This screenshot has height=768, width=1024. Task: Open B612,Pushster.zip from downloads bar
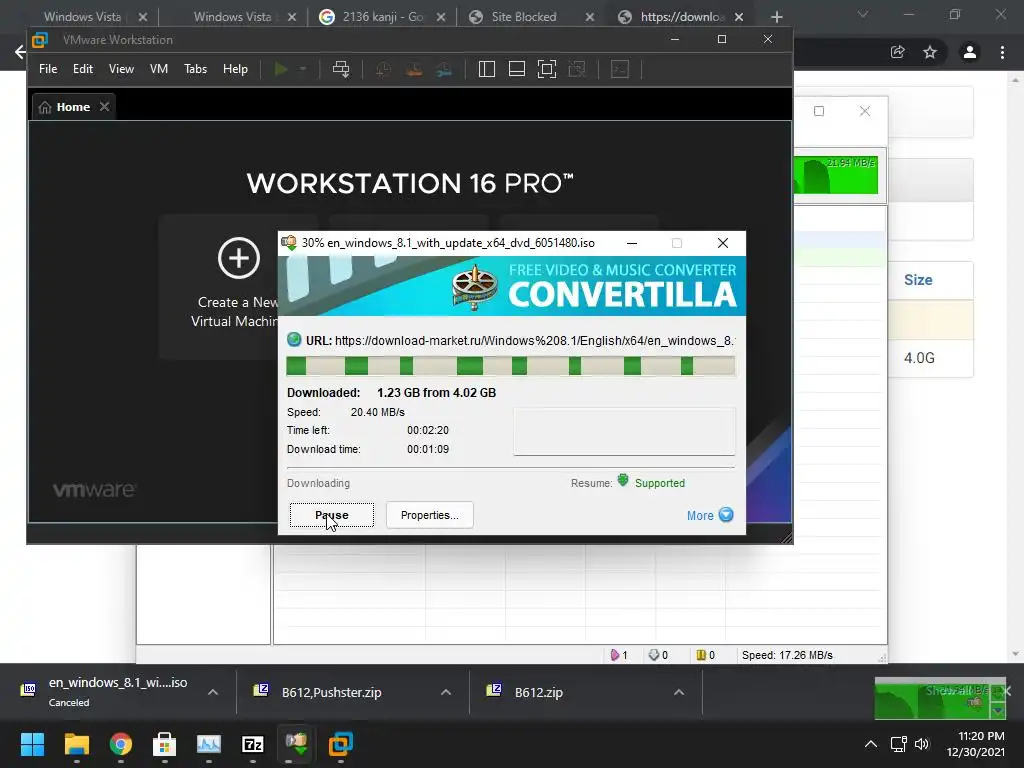(x=332, y=692)
